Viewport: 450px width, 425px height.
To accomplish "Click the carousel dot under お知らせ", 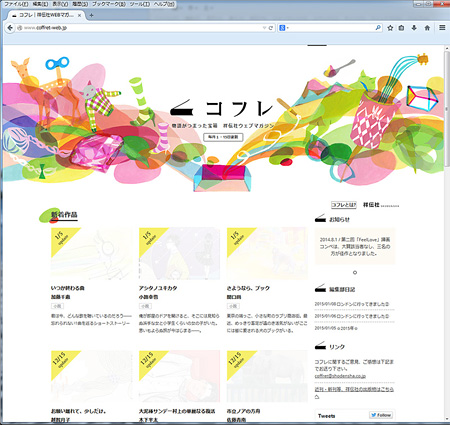I will pyautogui.click(x=355, y=272).
